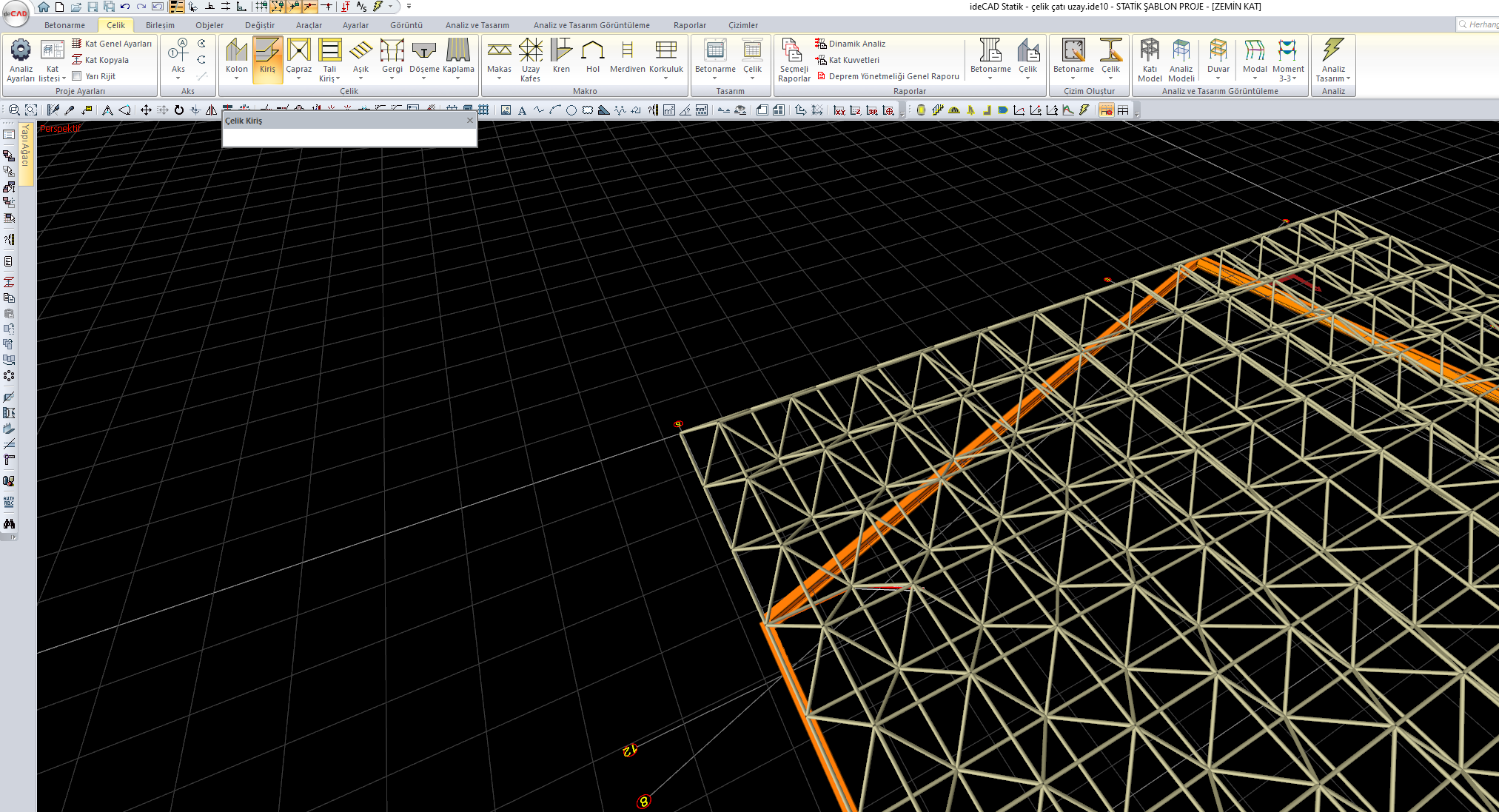
Task: Click the move (four arrows) icon in toolbar
Action: pyautogui.click(x=146, y=110)
